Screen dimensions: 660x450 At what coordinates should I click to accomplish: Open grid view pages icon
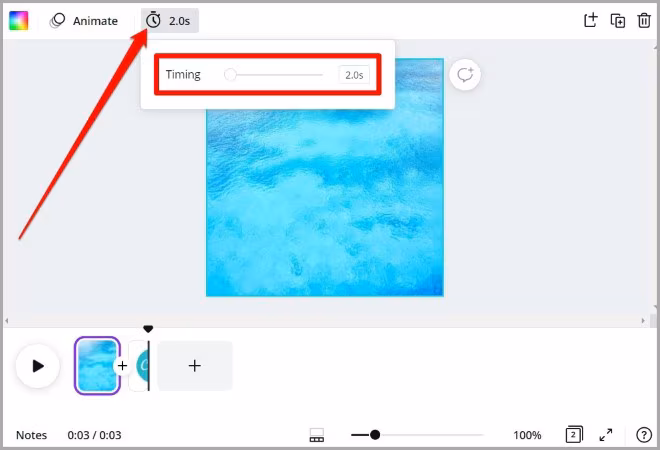tap(574, 434)
